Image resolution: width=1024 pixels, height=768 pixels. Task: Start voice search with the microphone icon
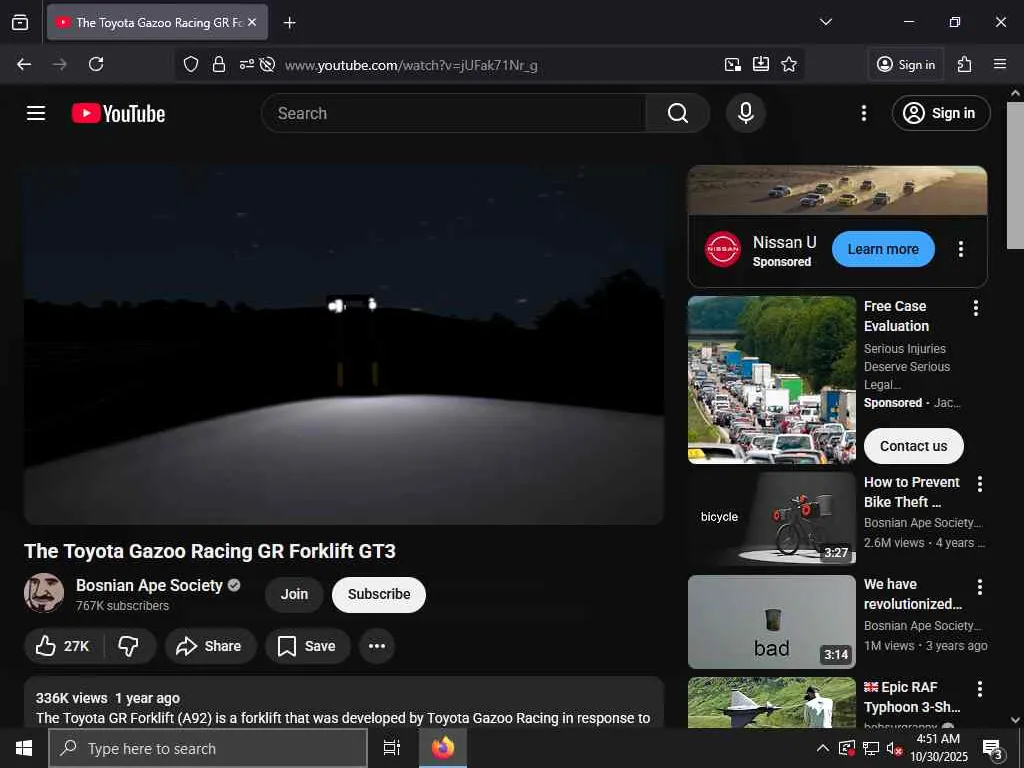point(746,113)
